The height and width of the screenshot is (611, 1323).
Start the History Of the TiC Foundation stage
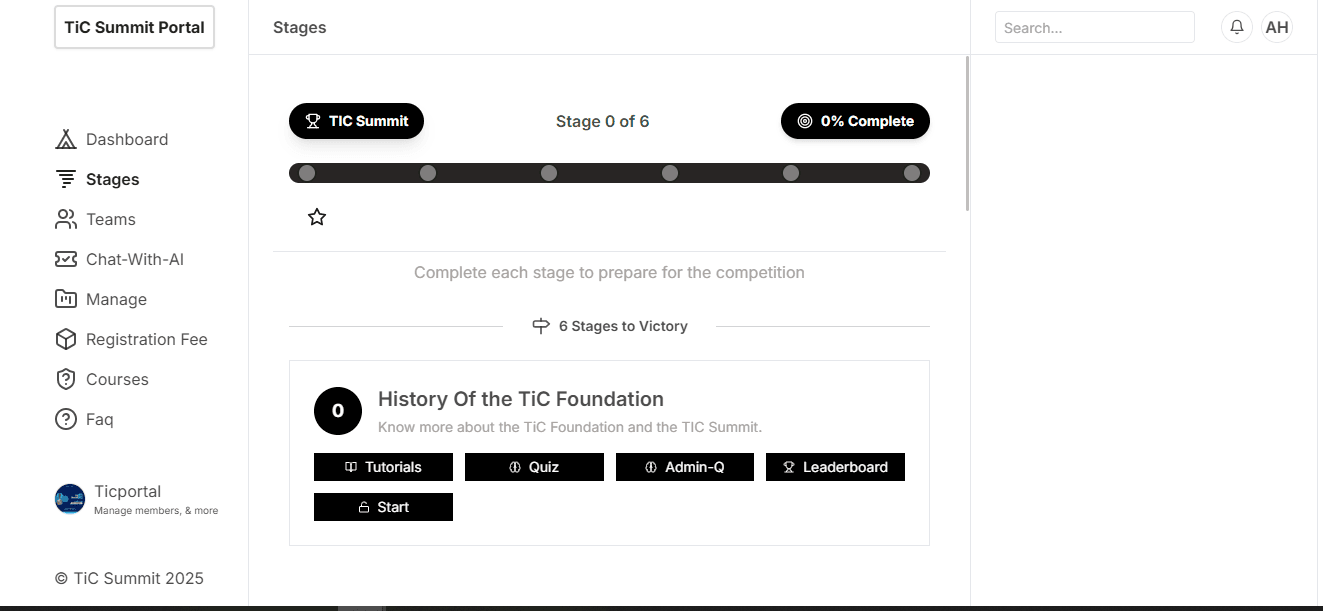[383, 507]
